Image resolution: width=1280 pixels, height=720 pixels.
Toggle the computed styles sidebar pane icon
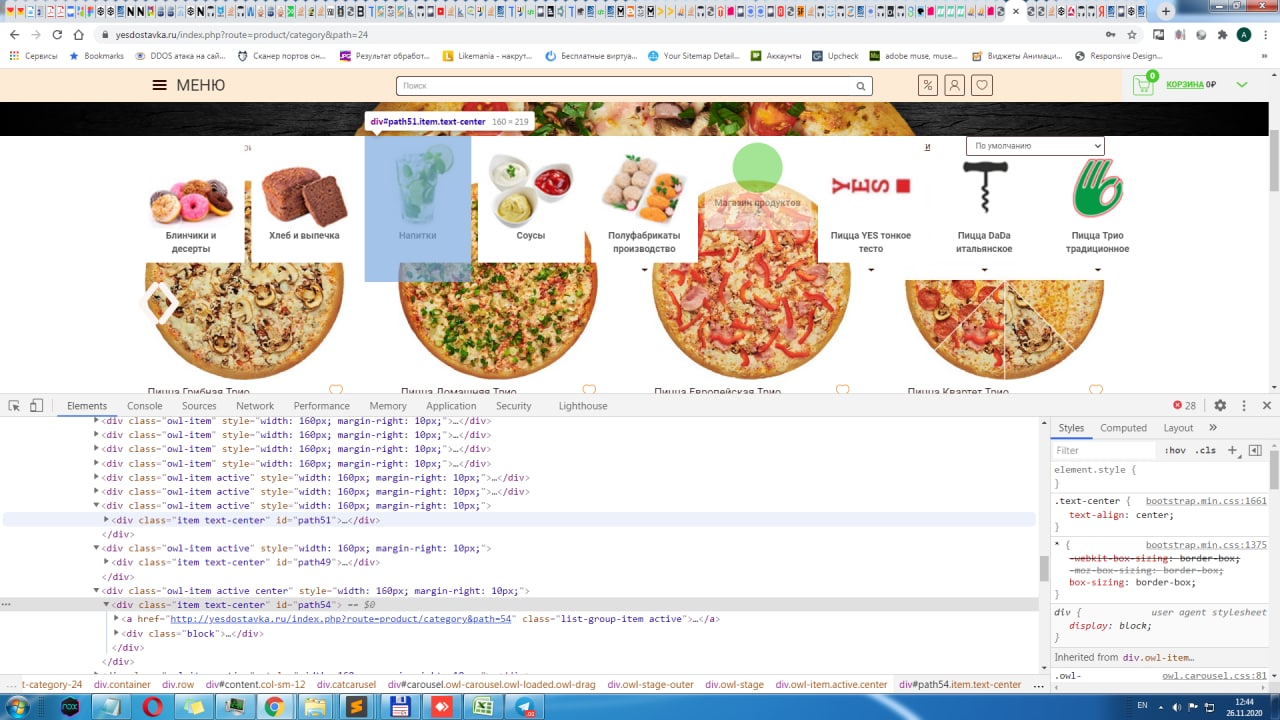click(1255, 450)
